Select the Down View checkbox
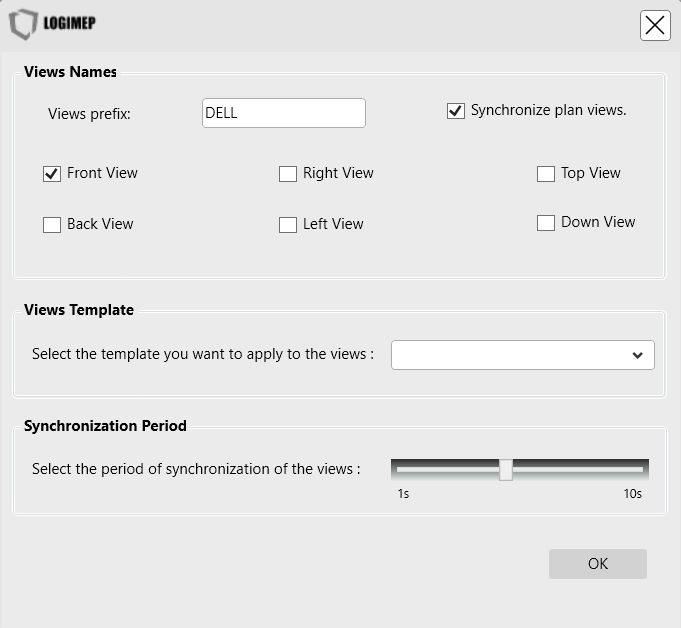The image size is (681, 628). point(546,223)
